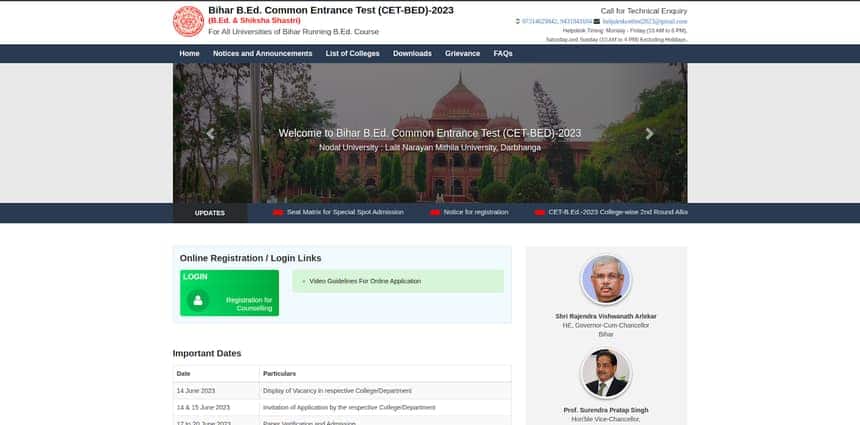This screenshot has height=425, width=860.
Task: Click 'Shri Rajendra Vishwanath Arlekar' name text
Action: tap(606, 316)
